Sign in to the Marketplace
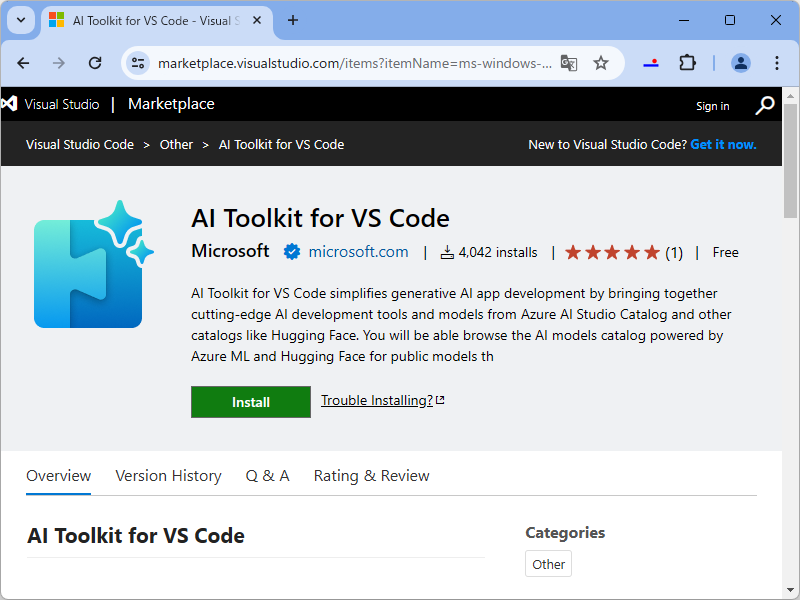This screenshot has height=600, width=800. click(712, 106)
